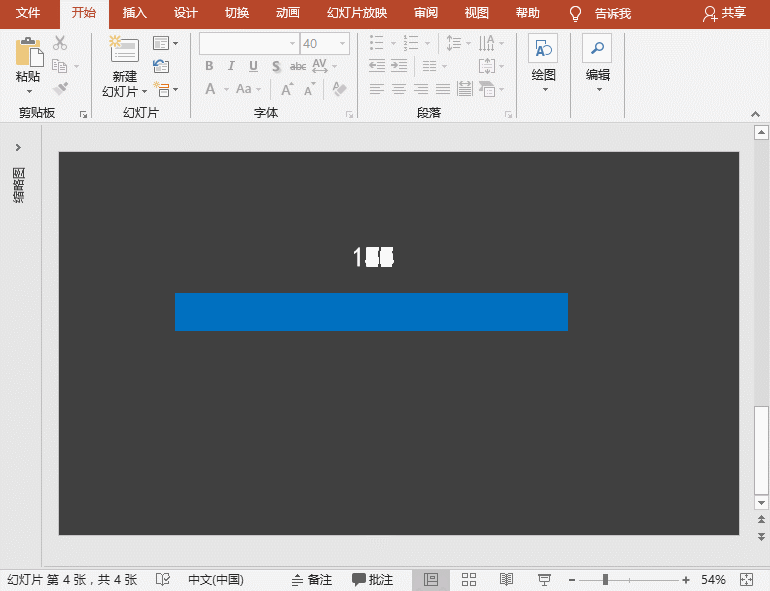The image size is (770, 591).
Task: Toggle the Notes (备注) pane
Action: [311, 580]
